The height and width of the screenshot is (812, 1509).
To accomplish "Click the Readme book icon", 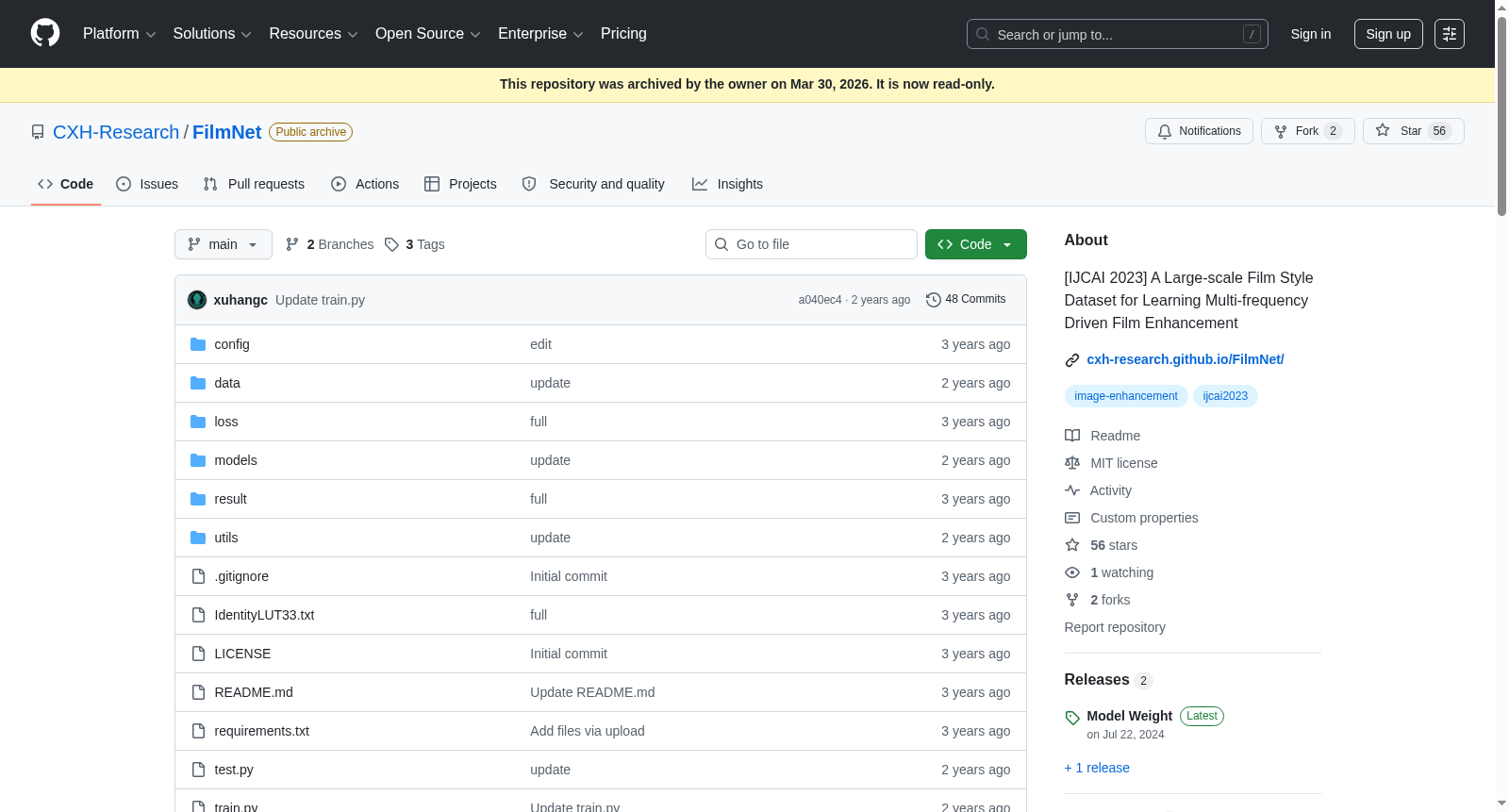I will tap(1072, 436).
